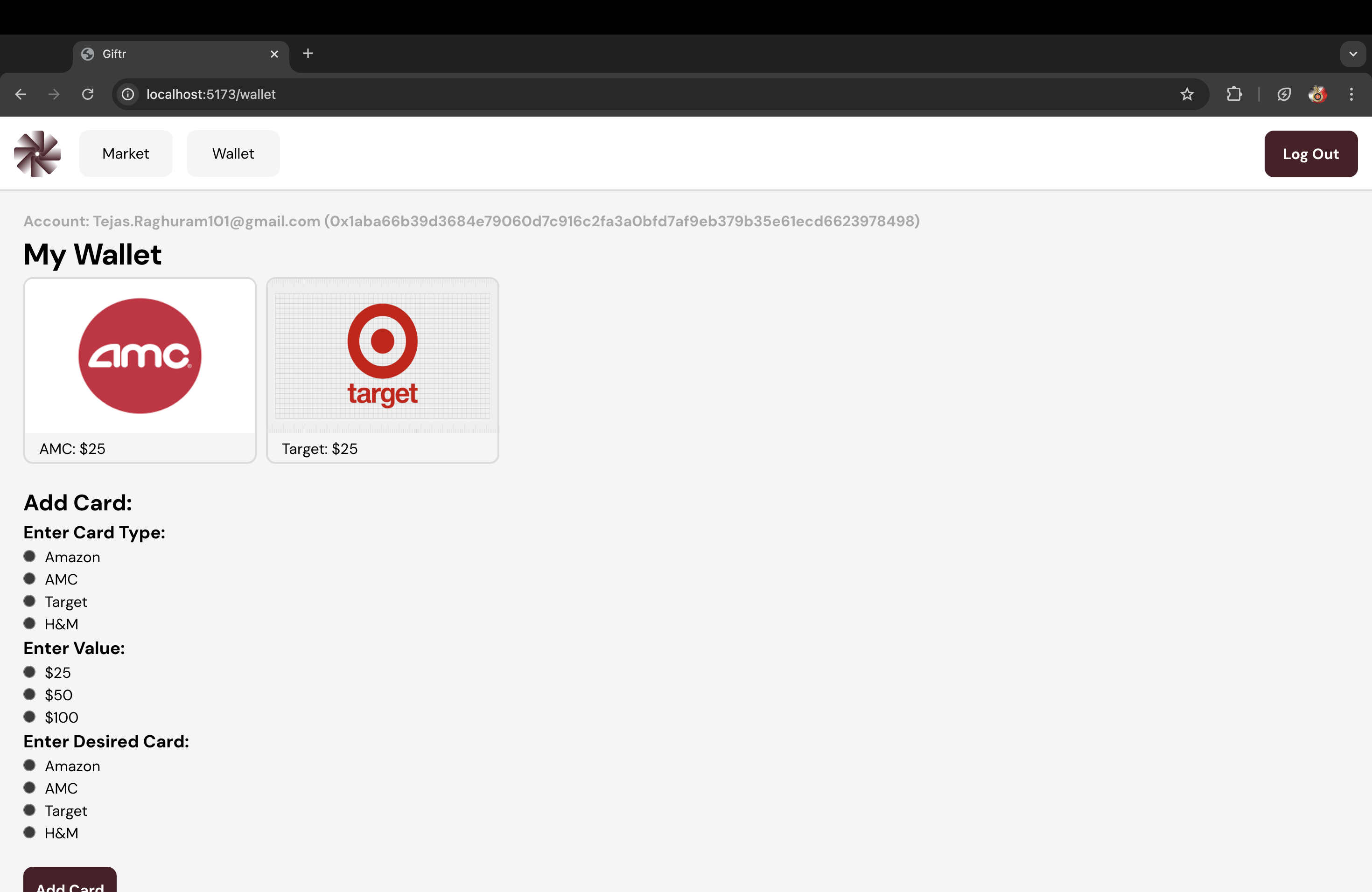Pick Target as the card type
Viewport: 1372px width, 892px height.
pyautogui.click(x=29, y=601)
